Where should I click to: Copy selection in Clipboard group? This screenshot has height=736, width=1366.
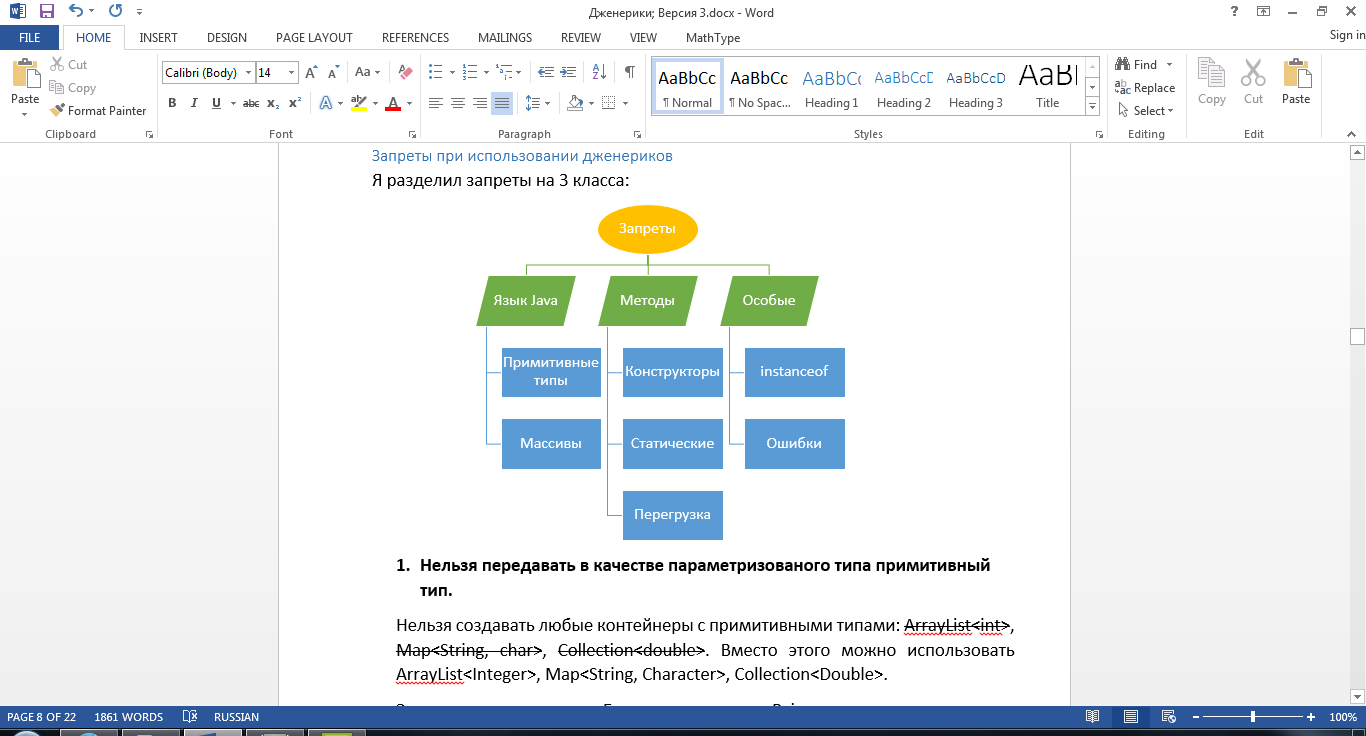coord(72,88)
